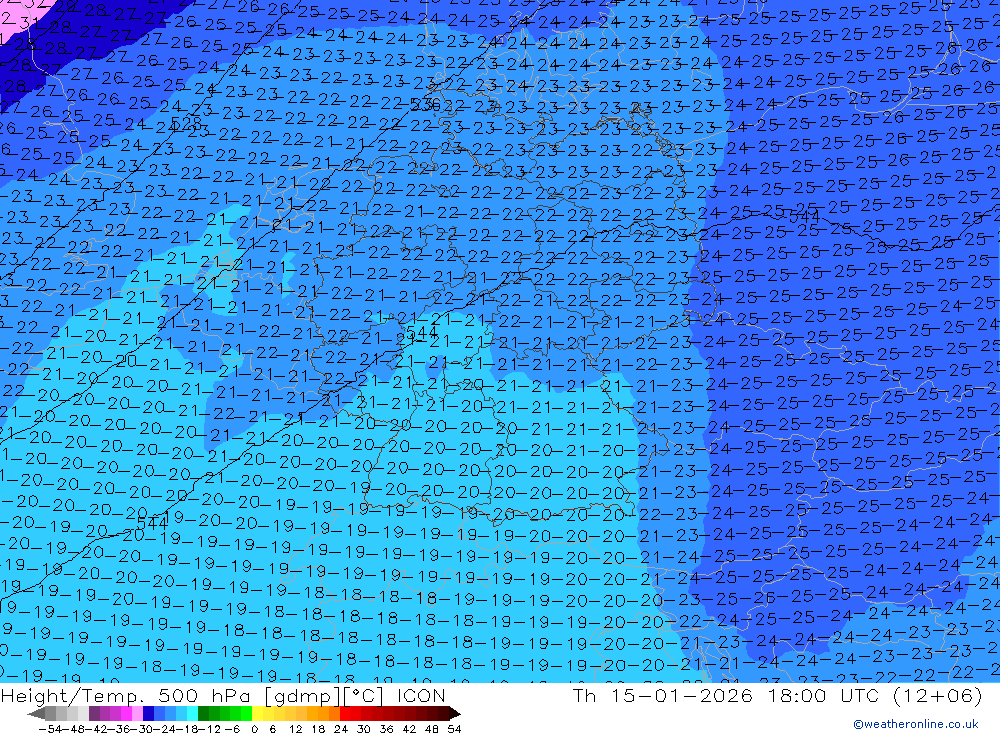Screen dimensions: 1000x733
Task: Choose the bright magenta legend swatch
Action: pos(126,714)
